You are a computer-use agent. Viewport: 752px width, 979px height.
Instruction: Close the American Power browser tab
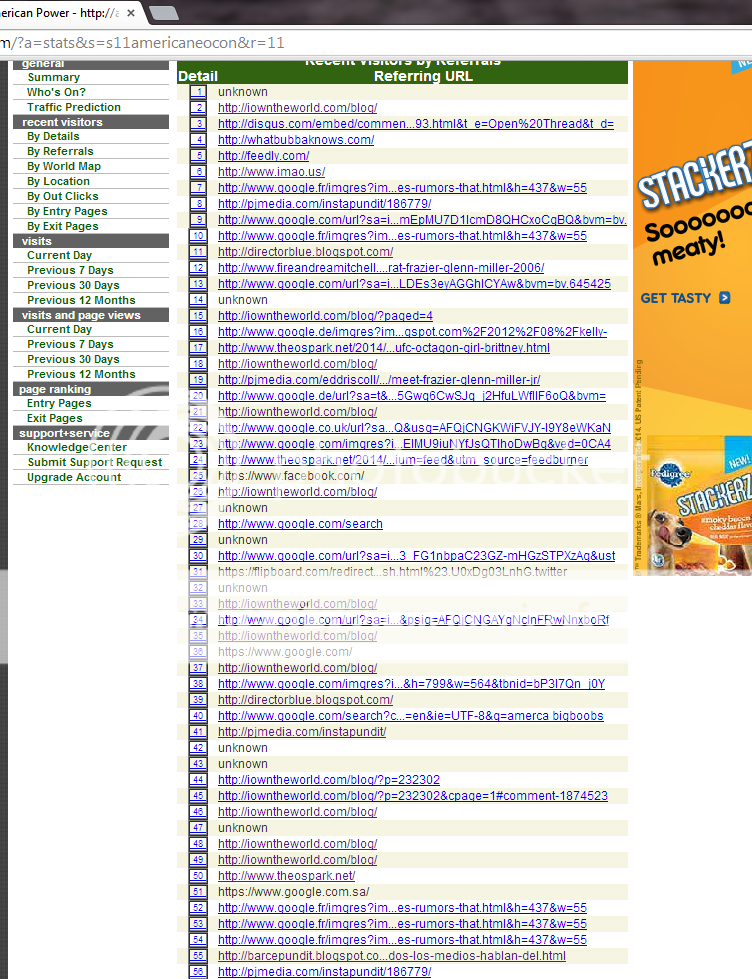(x=131, y=12)
